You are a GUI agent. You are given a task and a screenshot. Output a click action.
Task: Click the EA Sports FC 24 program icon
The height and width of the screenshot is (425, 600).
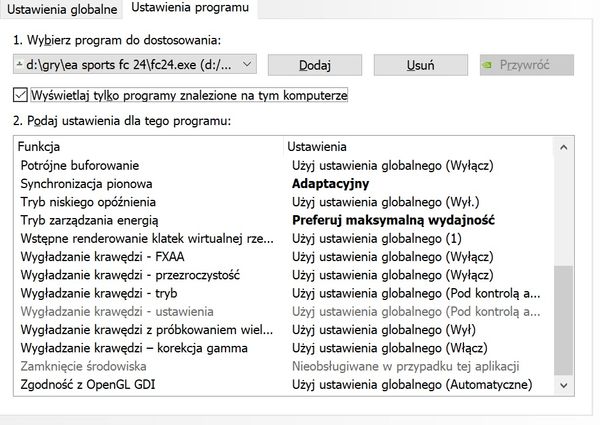tap(21, 65)
